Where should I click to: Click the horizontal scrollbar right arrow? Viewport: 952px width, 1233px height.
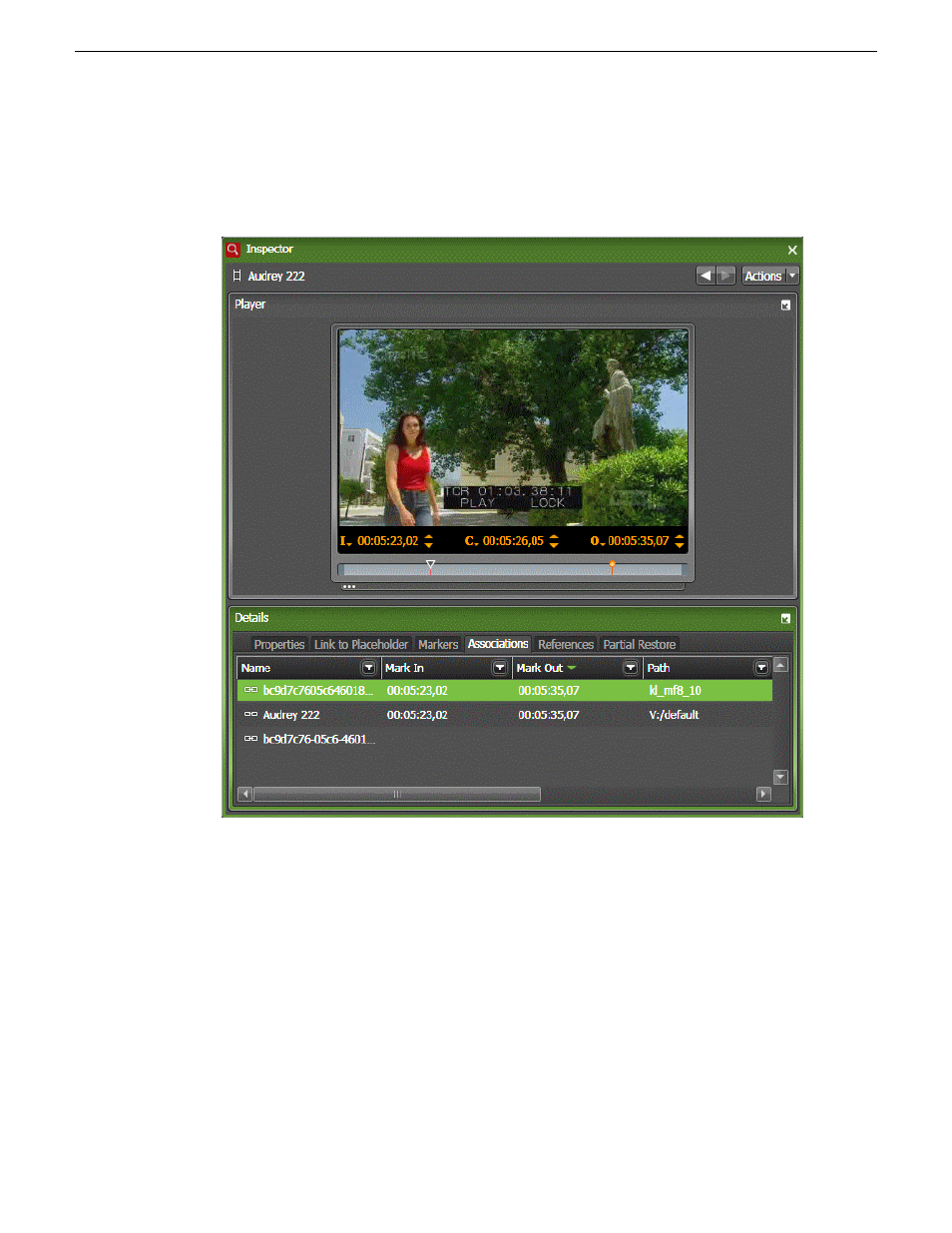(763, 795)
